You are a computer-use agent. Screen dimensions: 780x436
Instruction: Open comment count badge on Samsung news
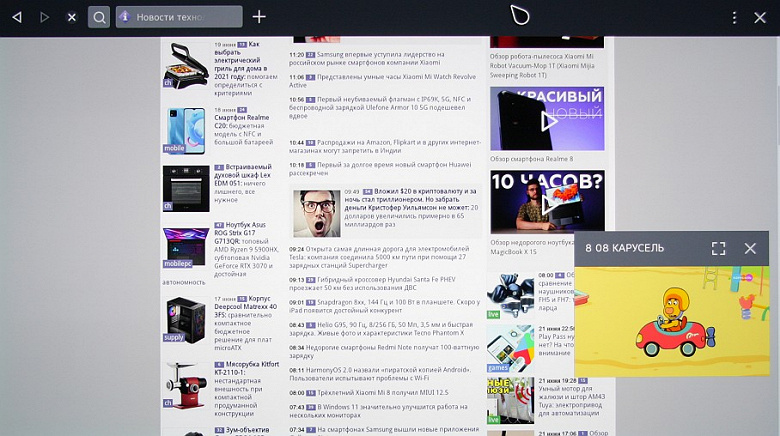pyautogui.click(x=310, y=55)
